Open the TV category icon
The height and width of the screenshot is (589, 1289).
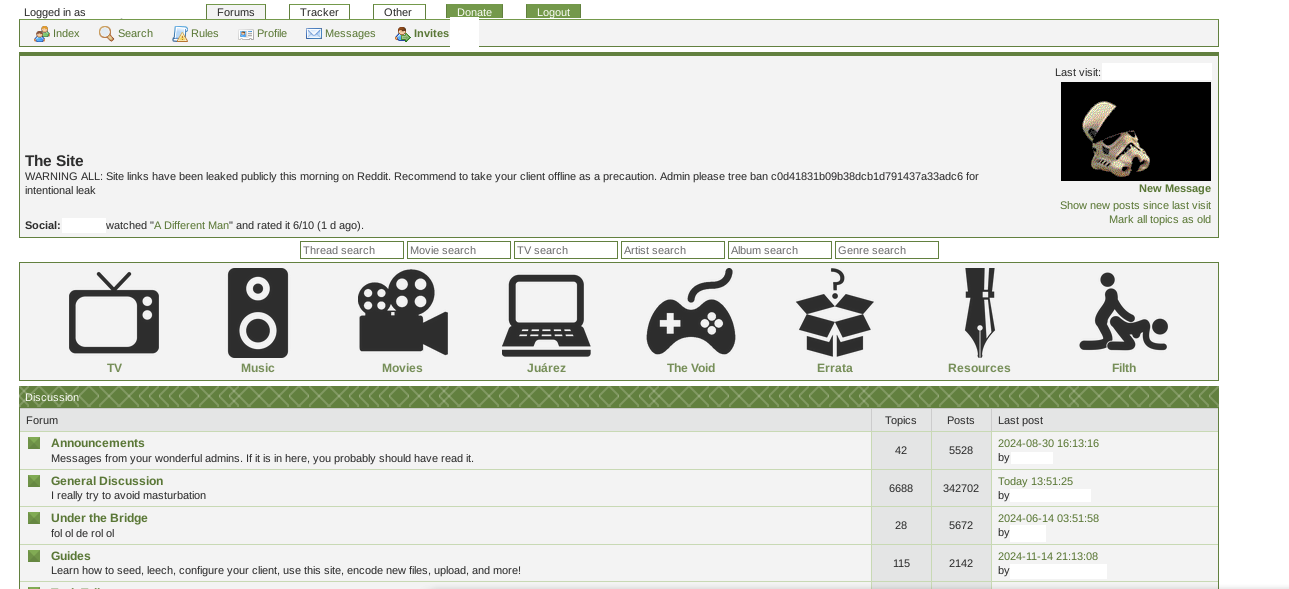coord(114,311)
